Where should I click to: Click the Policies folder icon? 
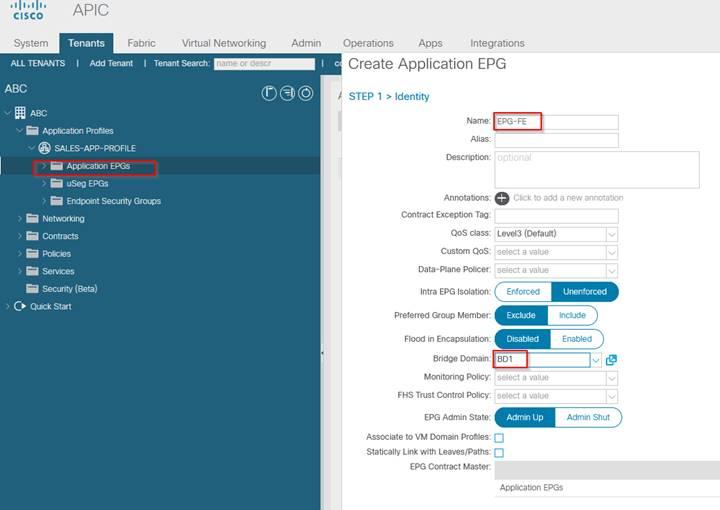[x=32, y=253]
